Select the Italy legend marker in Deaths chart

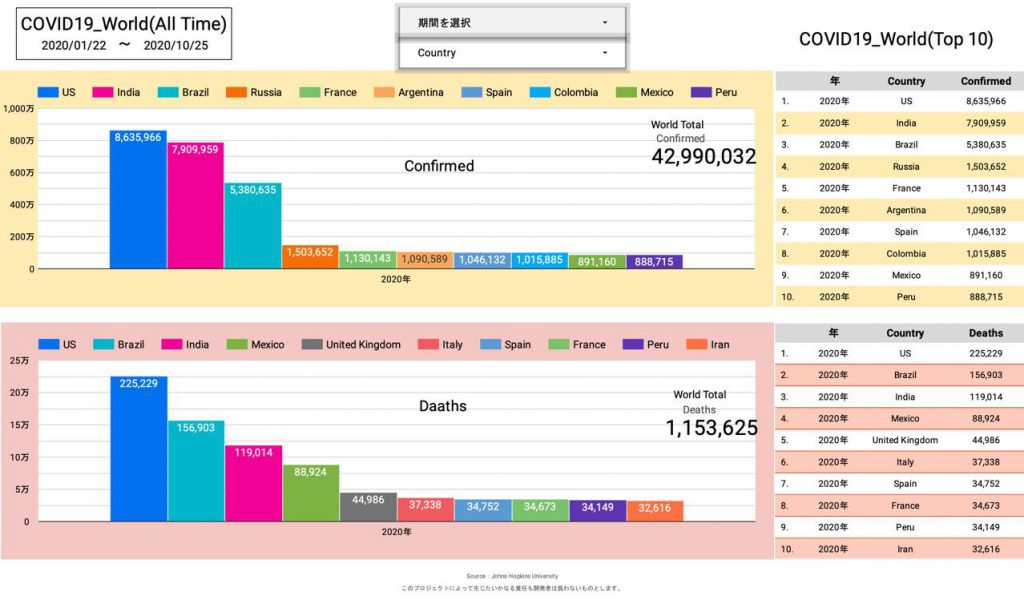tap(427, 344)
